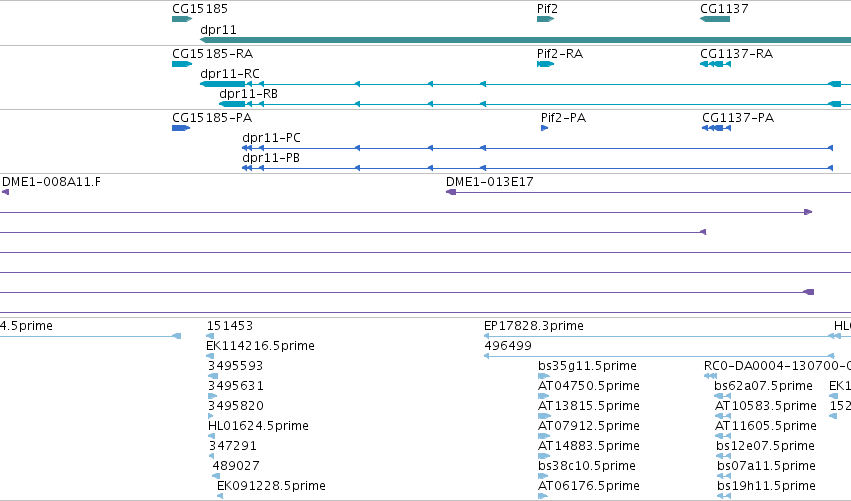The image size is (851, 501).
Task: Click the bs12e07.5prime label
Action: coord(765,446)
